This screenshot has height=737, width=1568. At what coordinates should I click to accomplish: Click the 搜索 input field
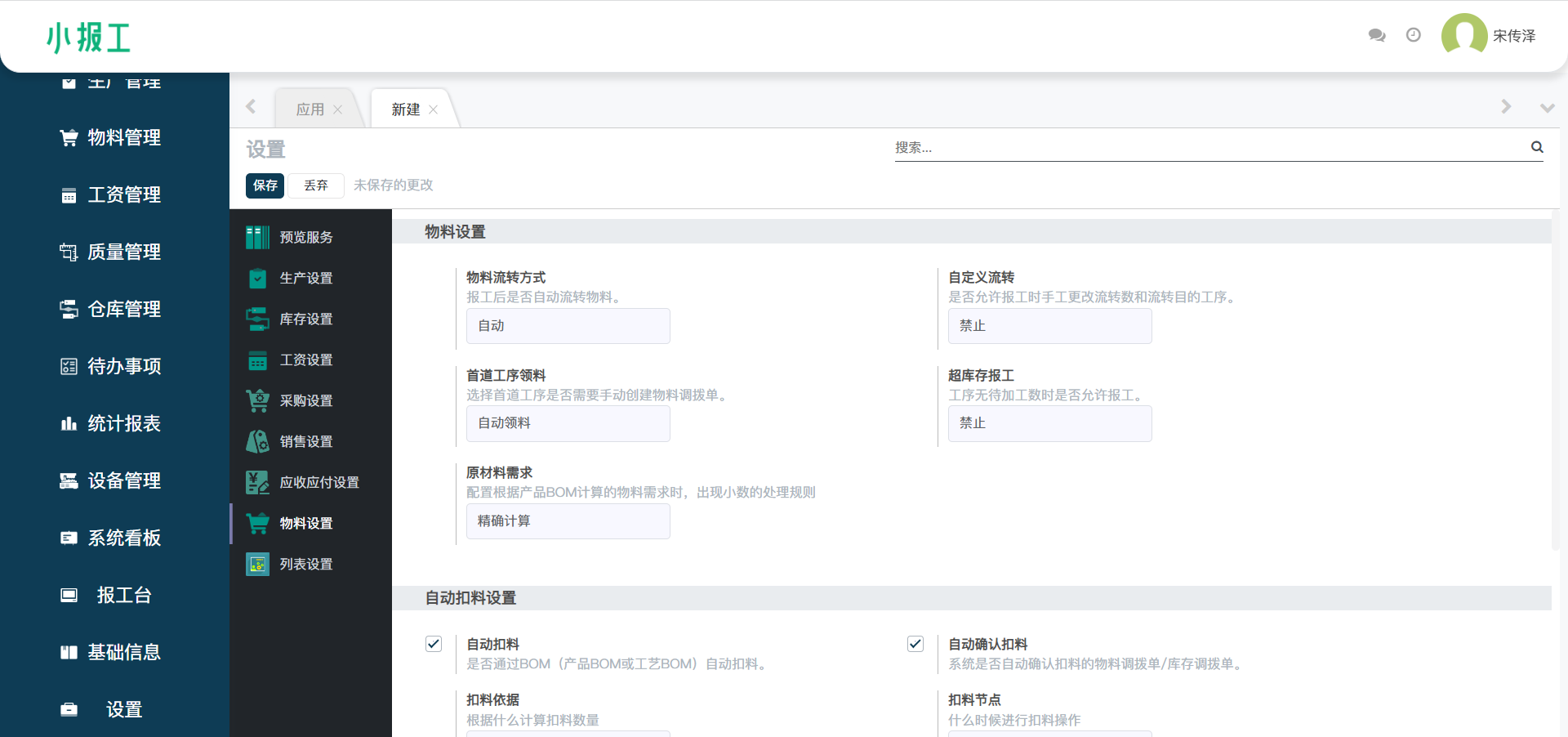click(x=1209, y=148)
